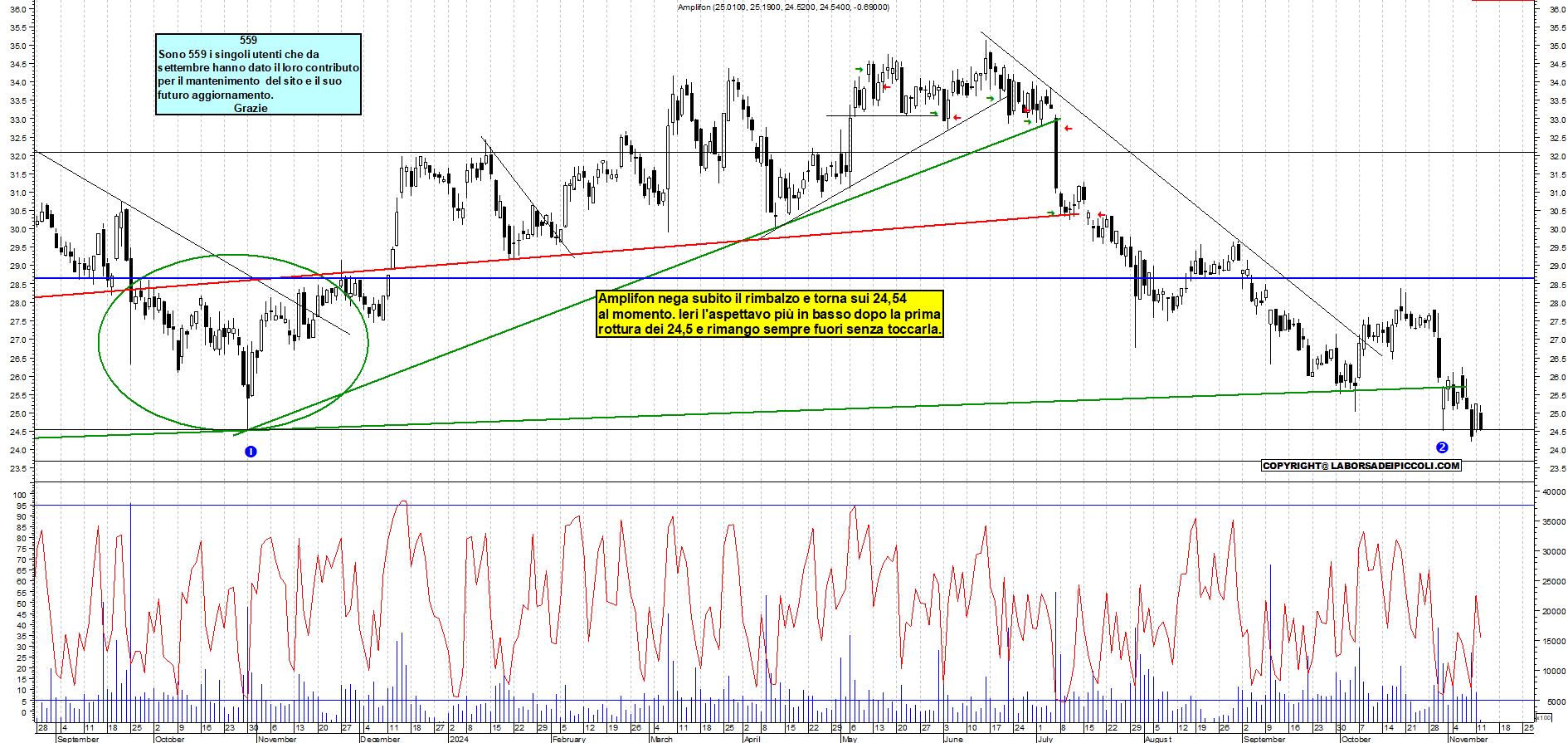Click the '10000' volume axis label

pyautogui.click(x=1554, y=672)
